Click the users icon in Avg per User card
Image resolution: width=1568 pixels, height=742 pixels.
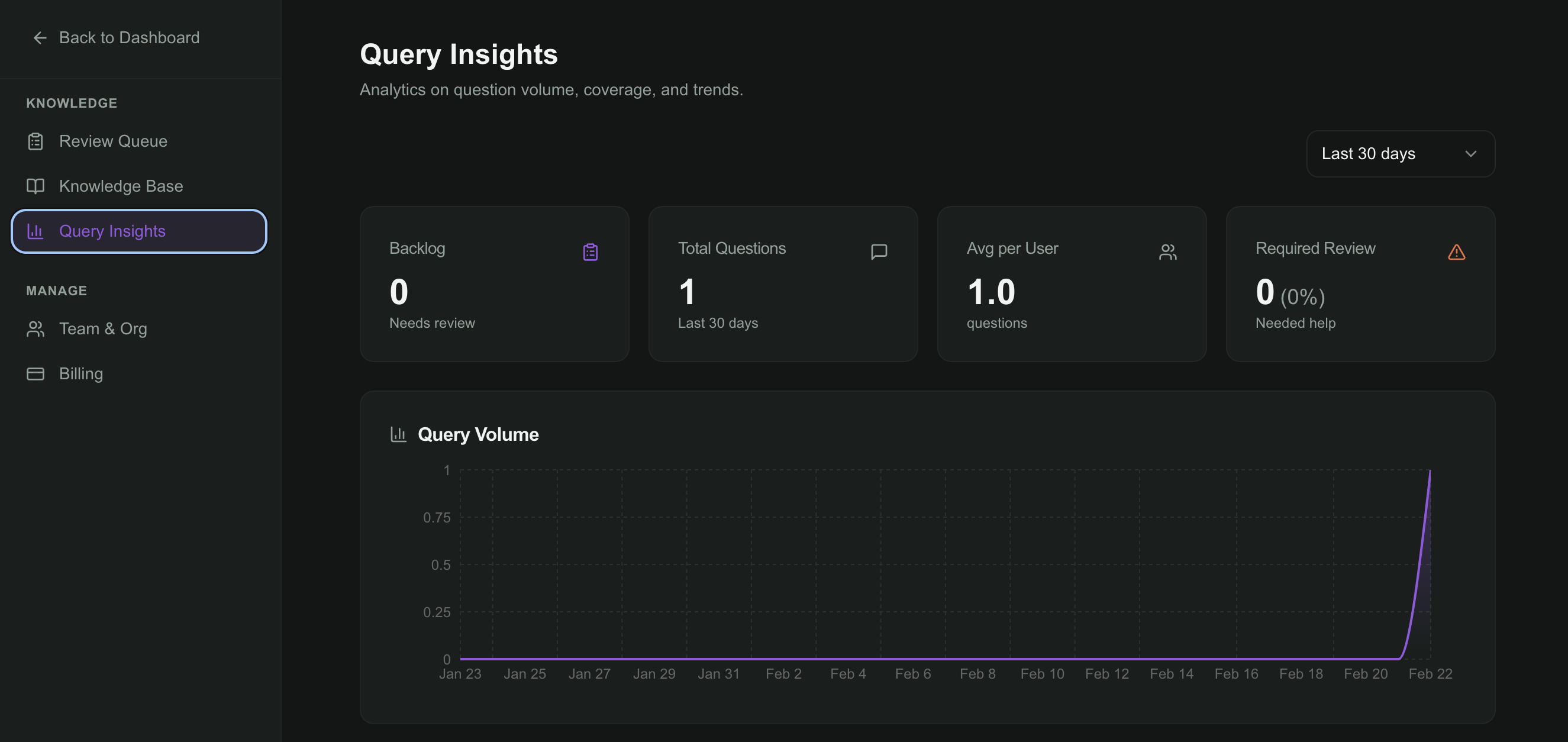(x=1167, y=252)
